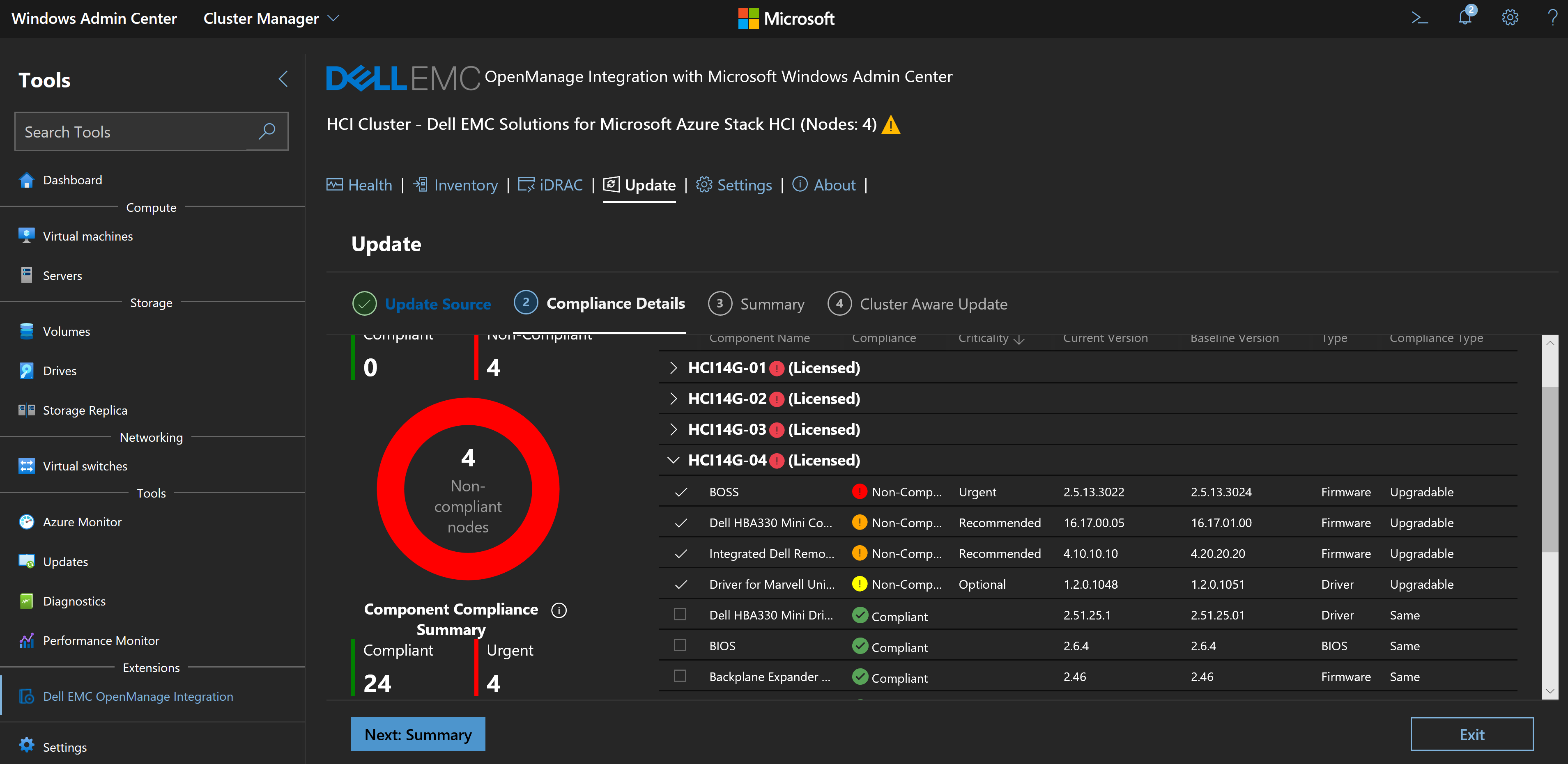The image size is (1568, 764).
Task: Switch to the iDRAC tab
Action: 550,185
